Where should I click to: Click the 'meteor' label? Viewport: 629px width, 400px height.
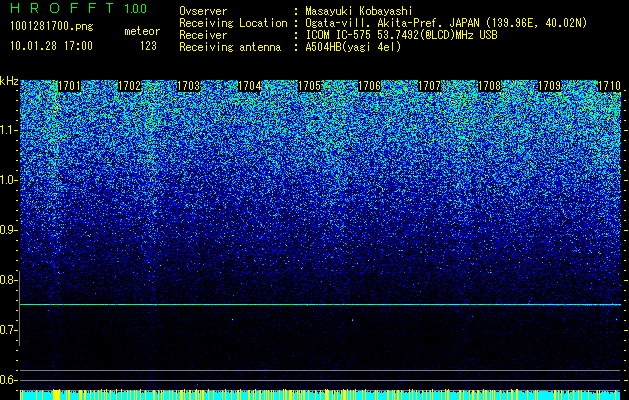142,31
